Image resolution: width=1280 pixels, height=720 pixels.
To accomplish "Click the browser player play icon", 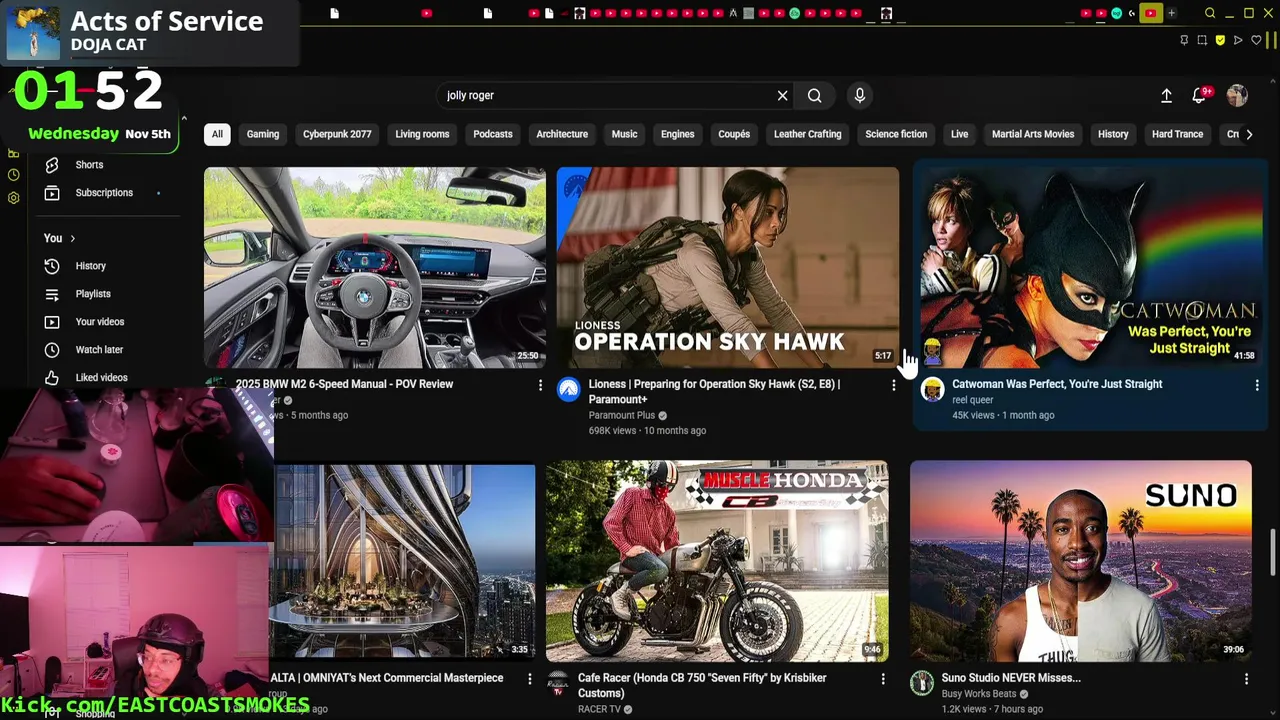I will 1238,40.
